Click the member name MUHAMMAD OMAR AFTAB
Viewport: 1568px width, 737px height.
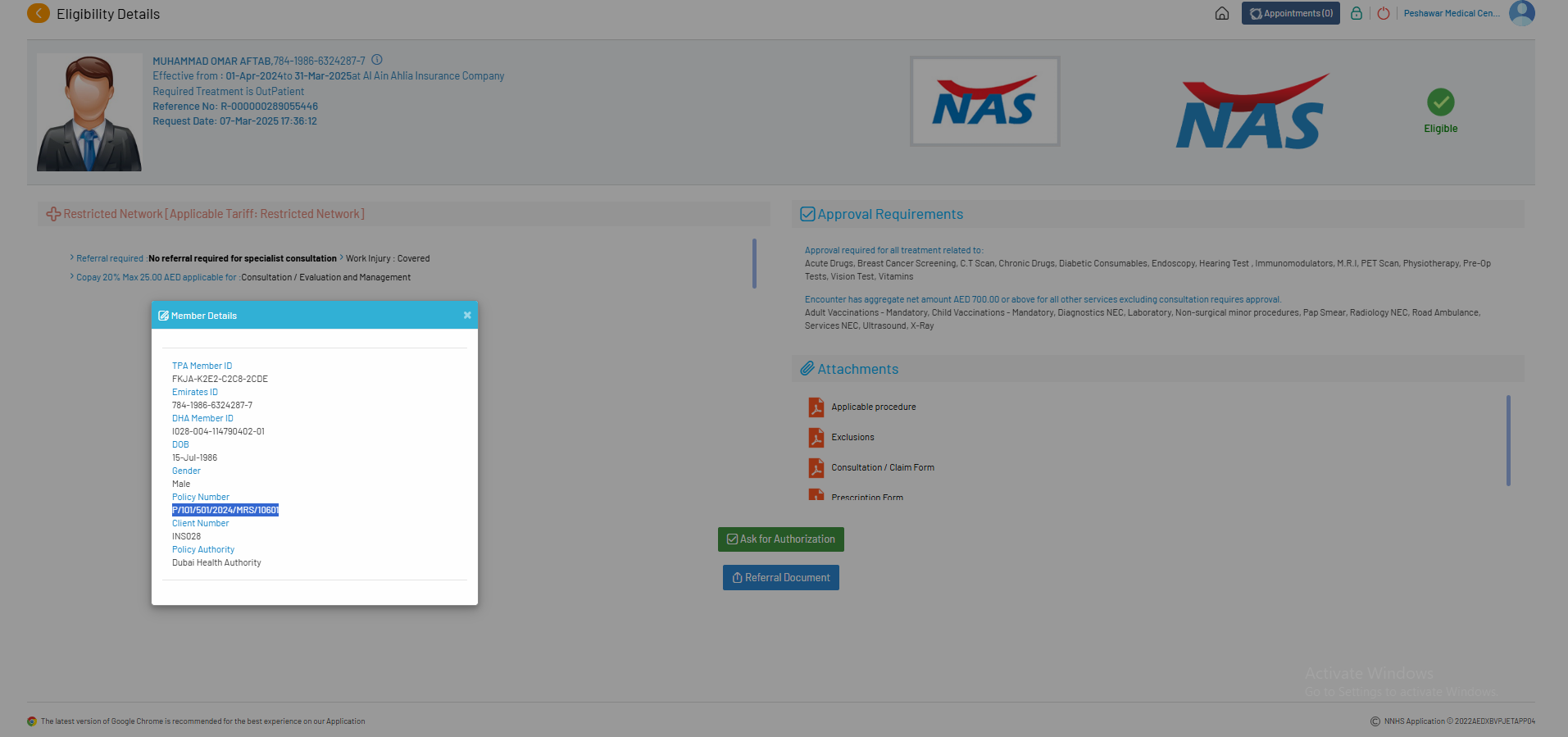click(x=211, y=61)
